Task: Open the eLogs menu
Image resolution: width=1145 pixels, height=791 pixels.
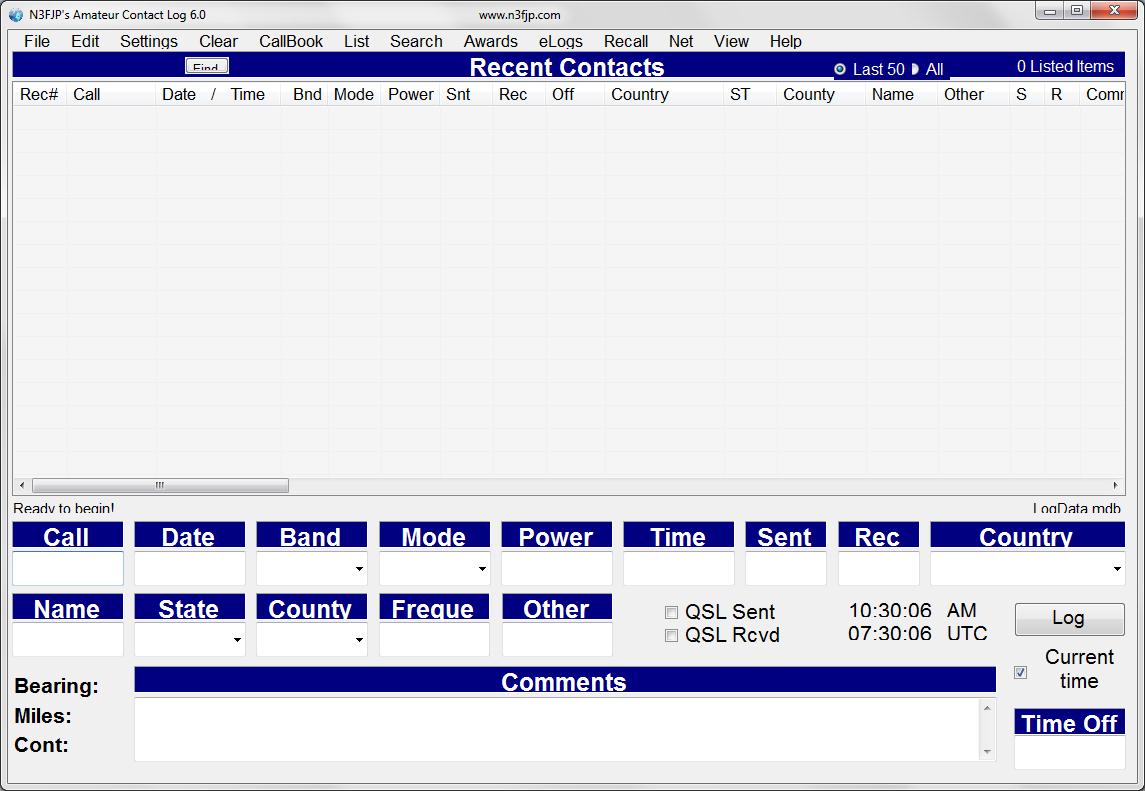Action: [560, 41]
